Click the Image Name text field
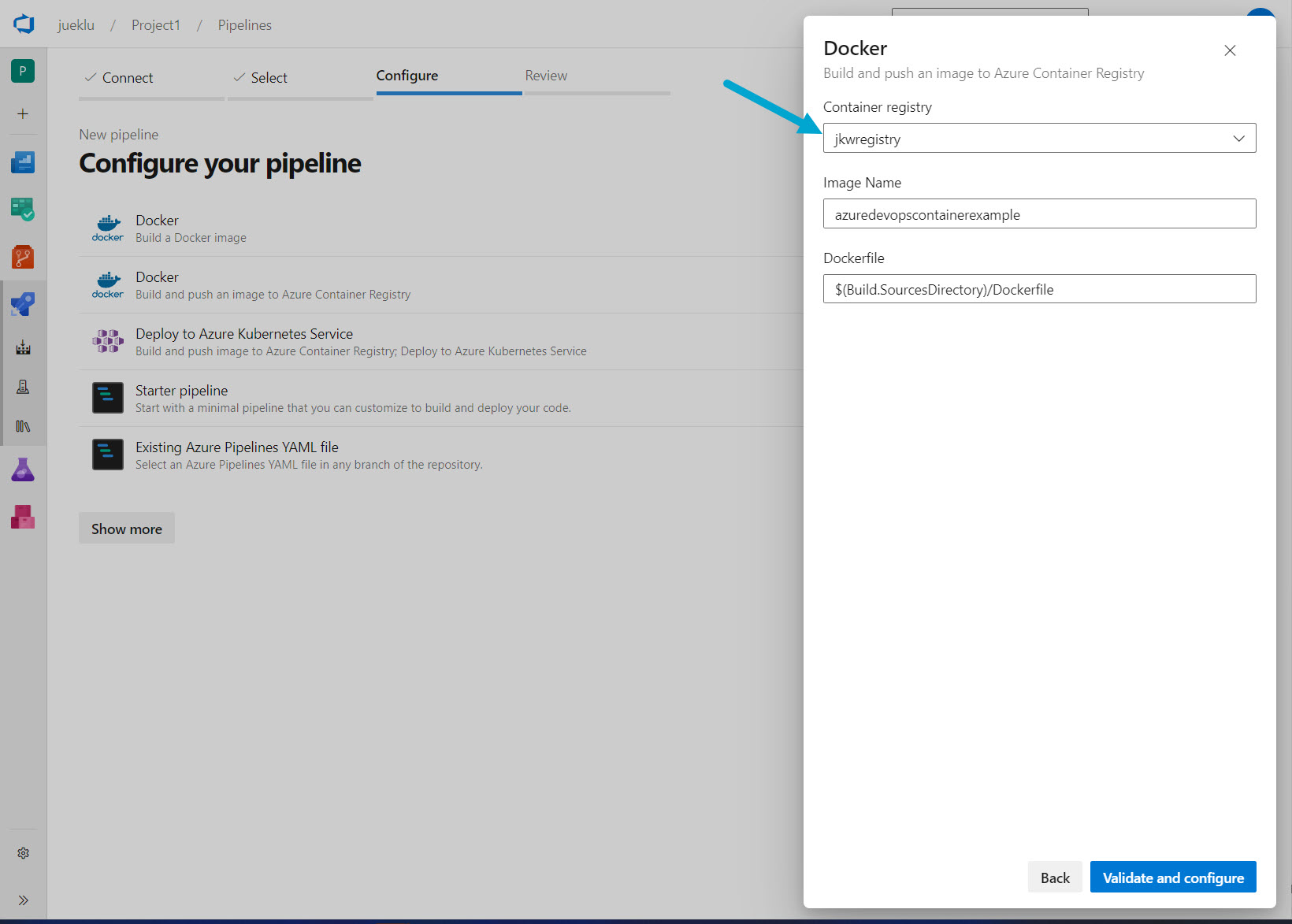The image size is (1292, 924). tap(1039, 214)
